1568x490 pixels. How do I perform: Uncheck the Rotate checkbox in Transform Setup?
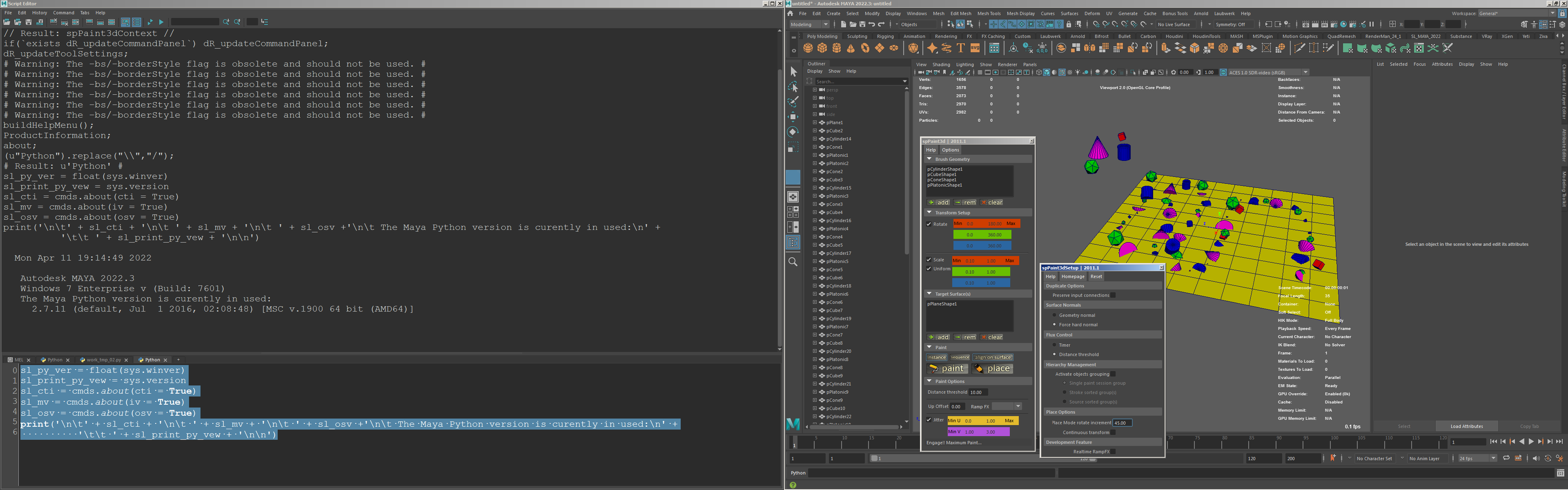929,224
